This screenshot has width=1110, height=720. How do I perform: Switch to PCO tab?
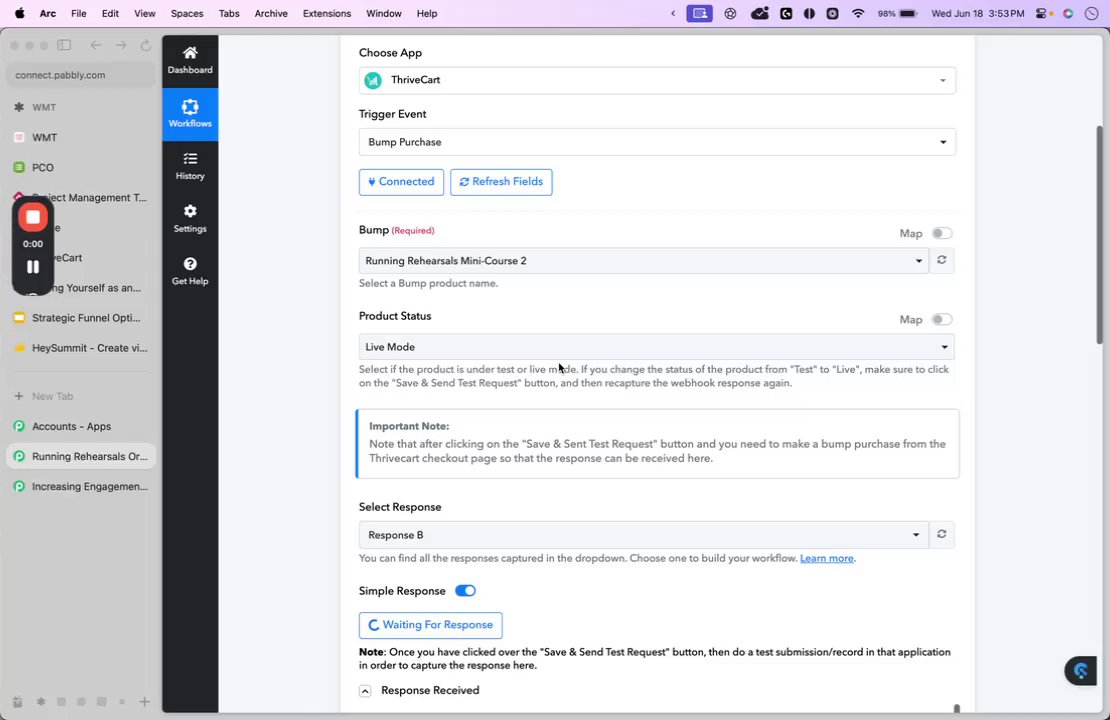coord(81,168)
